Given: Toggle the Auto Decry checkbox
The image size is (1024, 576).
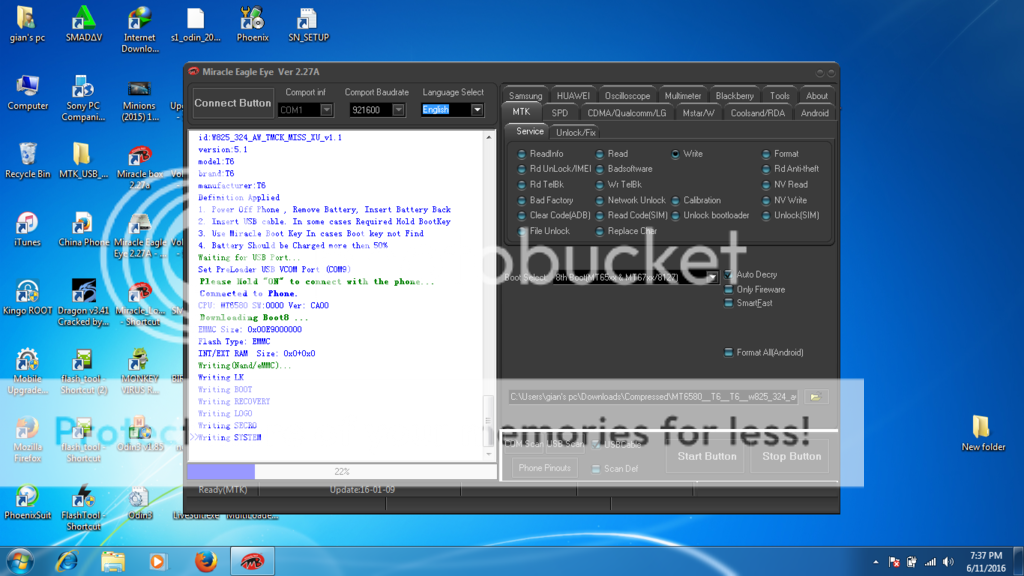Looking at the screenshot, I should coord(729,274).
